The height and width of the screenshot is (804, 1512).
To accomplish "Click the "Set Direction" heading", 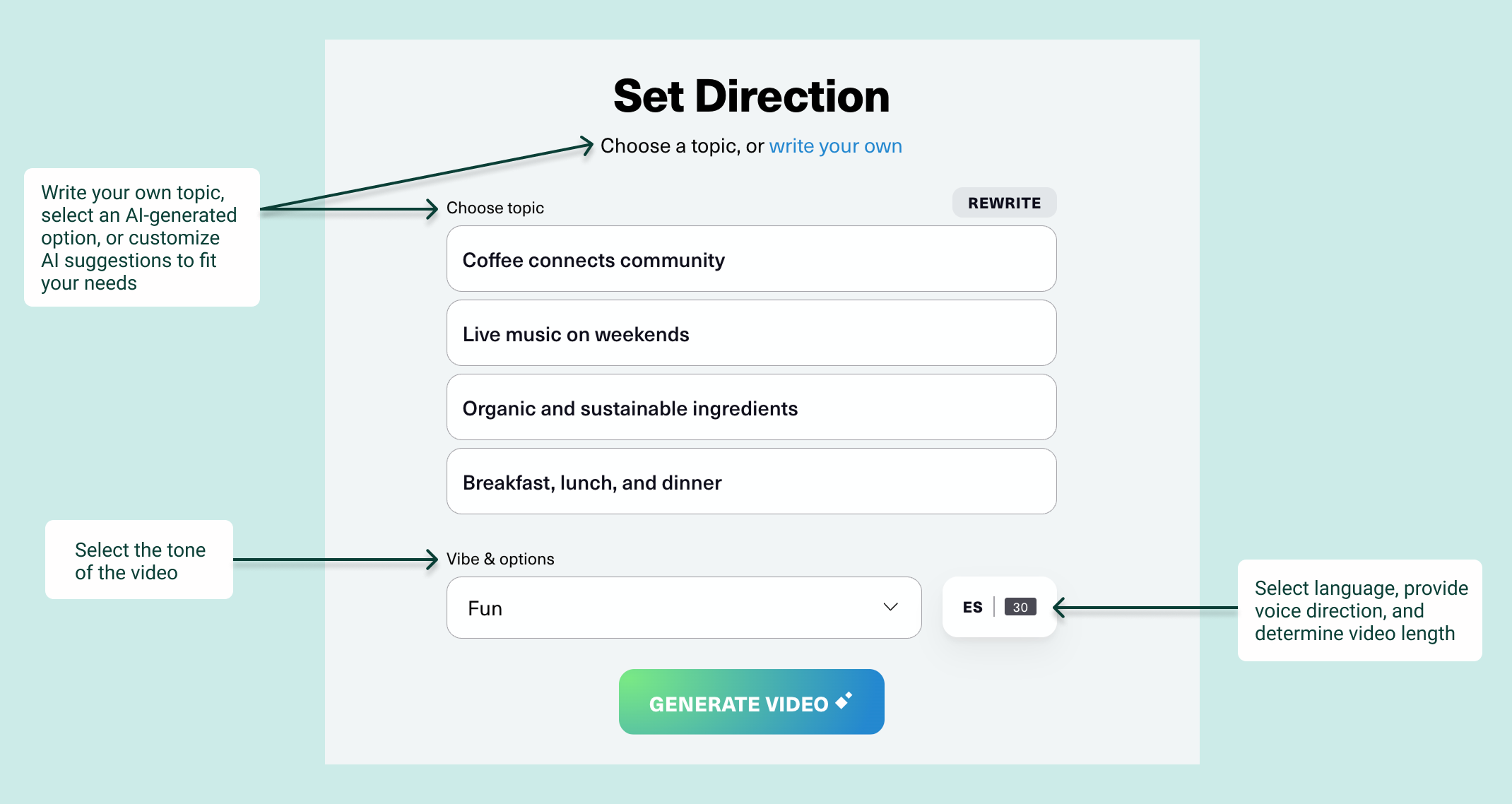I will 751,97.
